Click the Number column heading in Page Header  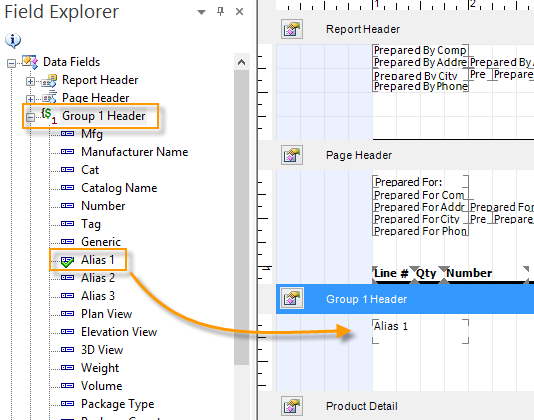coord(469,273)
